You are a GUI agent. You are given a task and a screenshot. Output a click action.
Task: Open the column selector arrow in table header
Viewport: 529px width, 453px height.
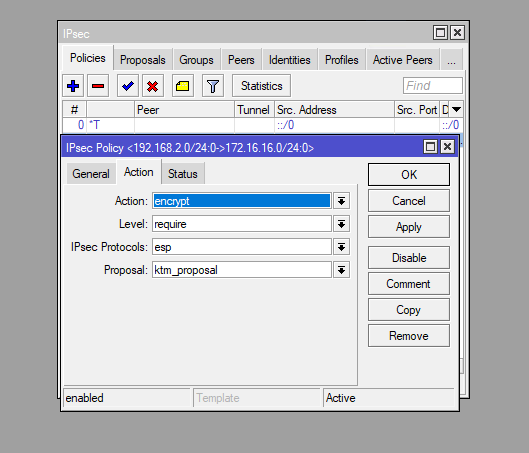click(456, 110)
